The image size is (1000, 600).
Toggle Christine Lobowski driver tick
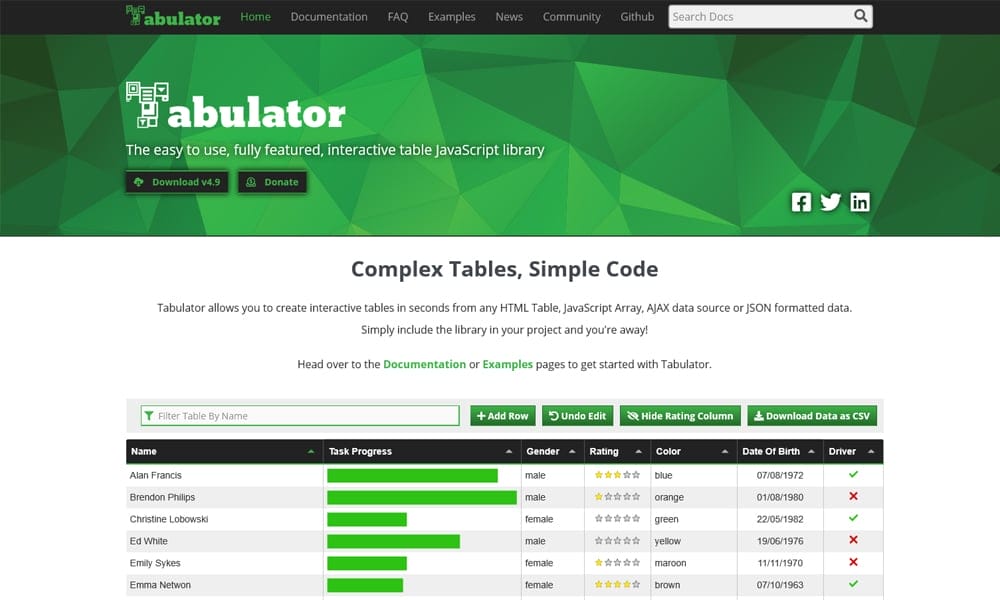click(x=853, y=518)
